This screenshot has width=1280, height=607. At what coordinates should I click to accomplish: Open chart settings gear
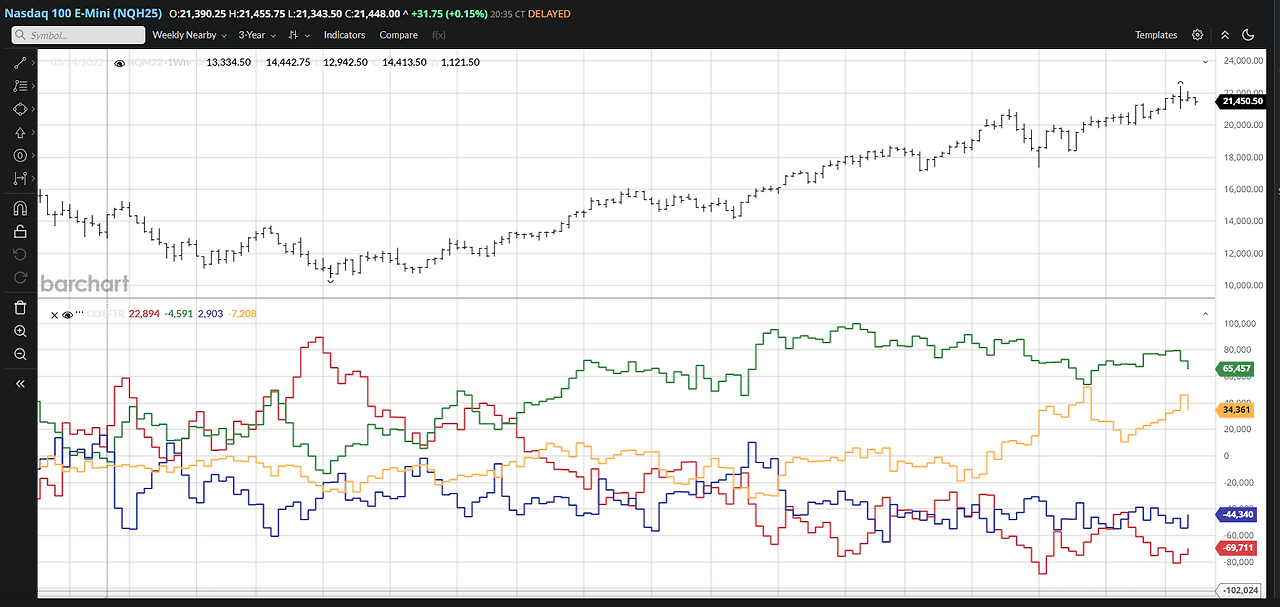click(x=1198, y=35)
